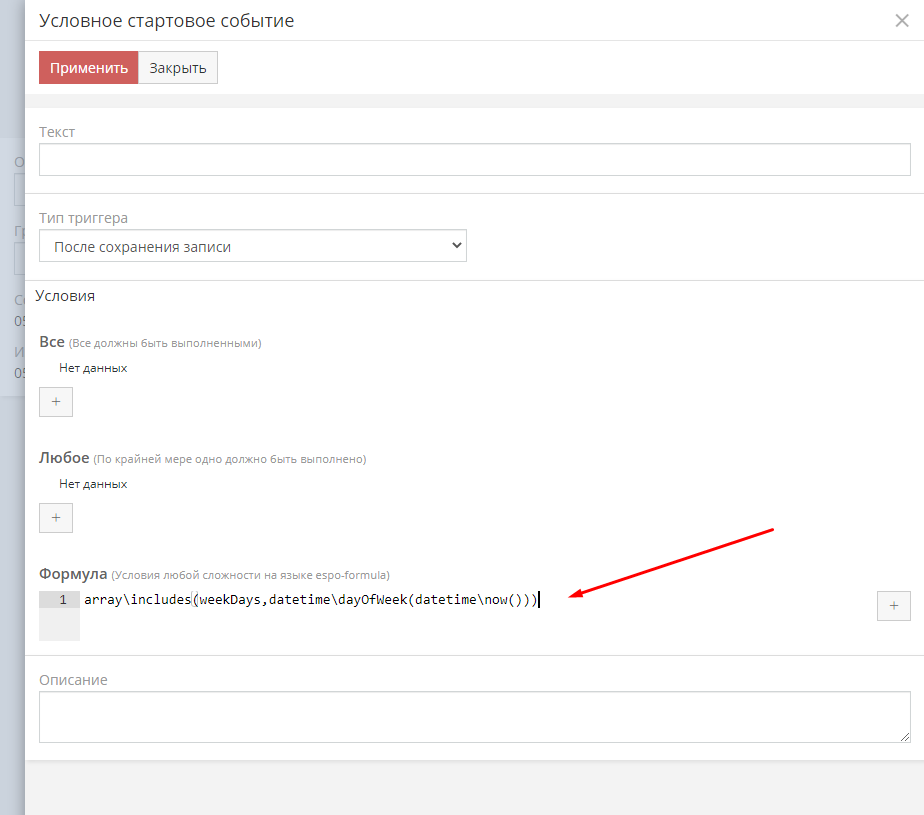Grab the Описание textarea resize handle
This screenshot has height=815, width=924.
point(904,736)
